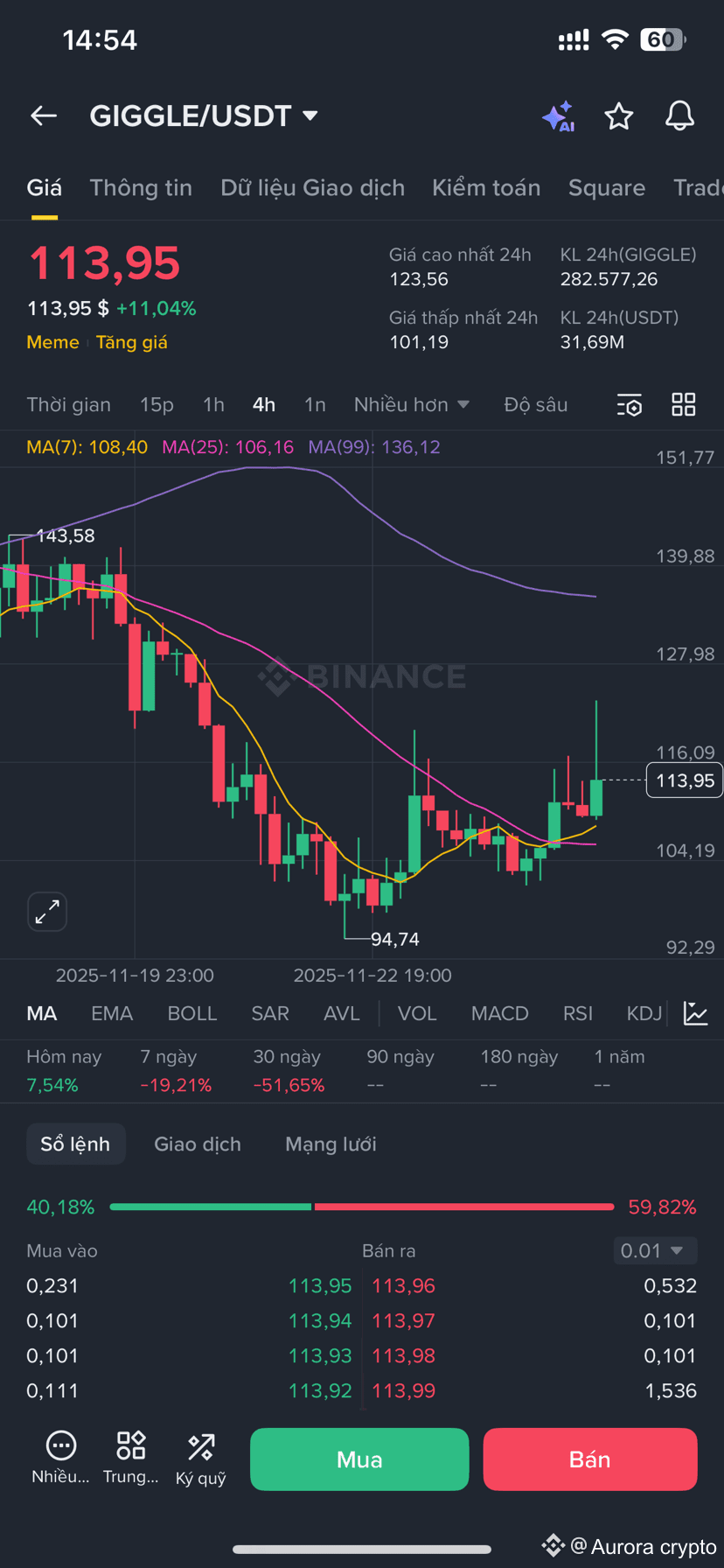The width and height of the screenshot is (724, 1568).
Task: Tap the buy/sell ratio bar
Action: pos(362,1207)
